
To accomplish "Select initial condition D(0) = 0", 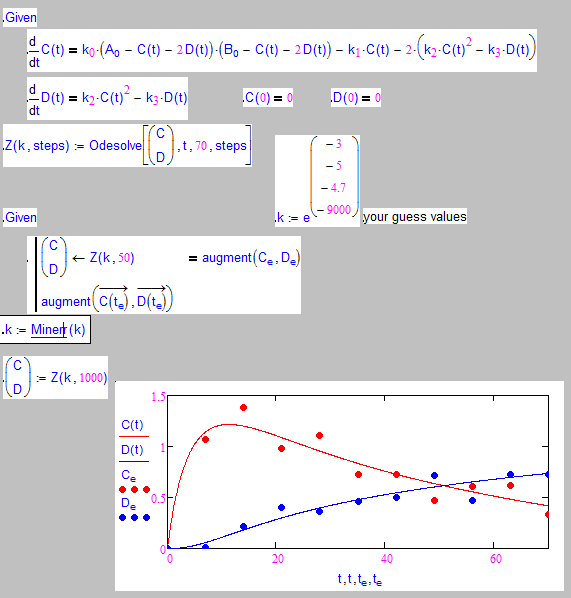I will point(355,98).
